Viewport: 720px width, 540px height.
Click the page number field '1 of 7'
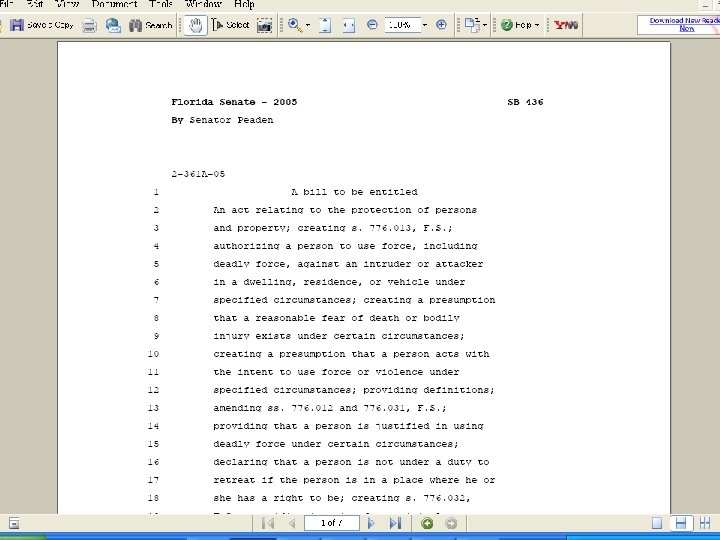point(332,523)
